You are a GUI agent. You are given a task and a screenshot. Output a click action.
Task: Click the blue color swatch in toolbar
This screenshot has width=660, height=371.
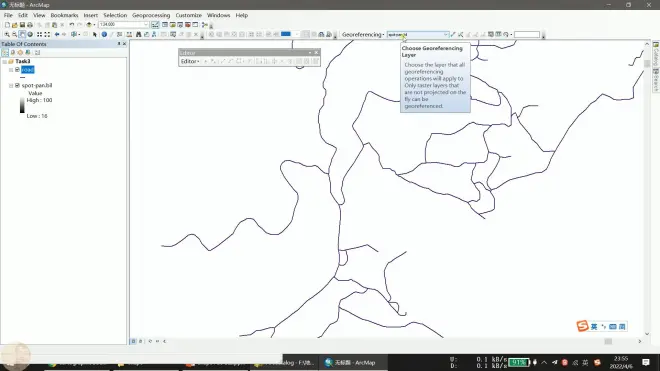tap(286, 34)
